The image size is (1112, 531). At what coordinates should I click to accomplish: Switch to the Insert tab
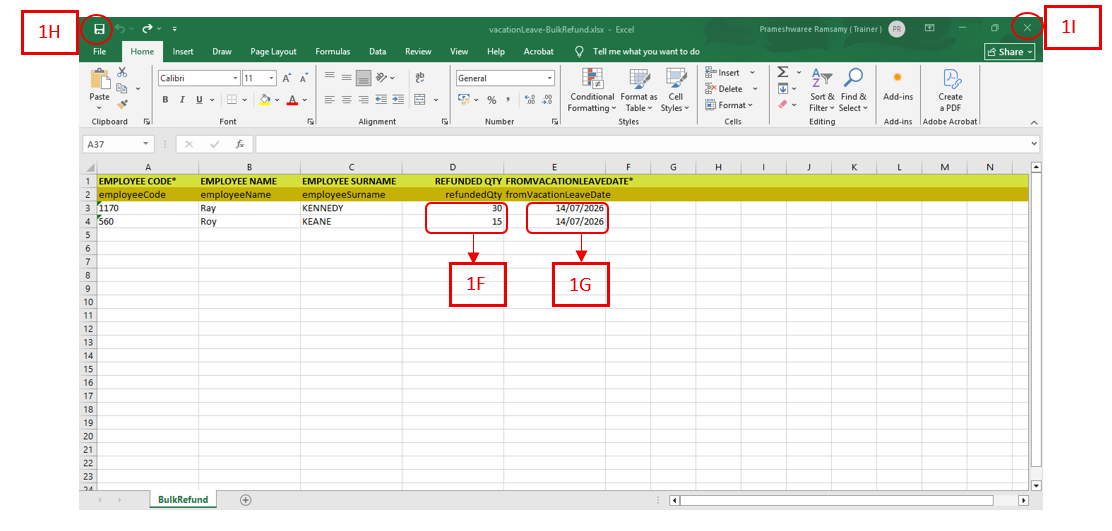pos(183,52)
